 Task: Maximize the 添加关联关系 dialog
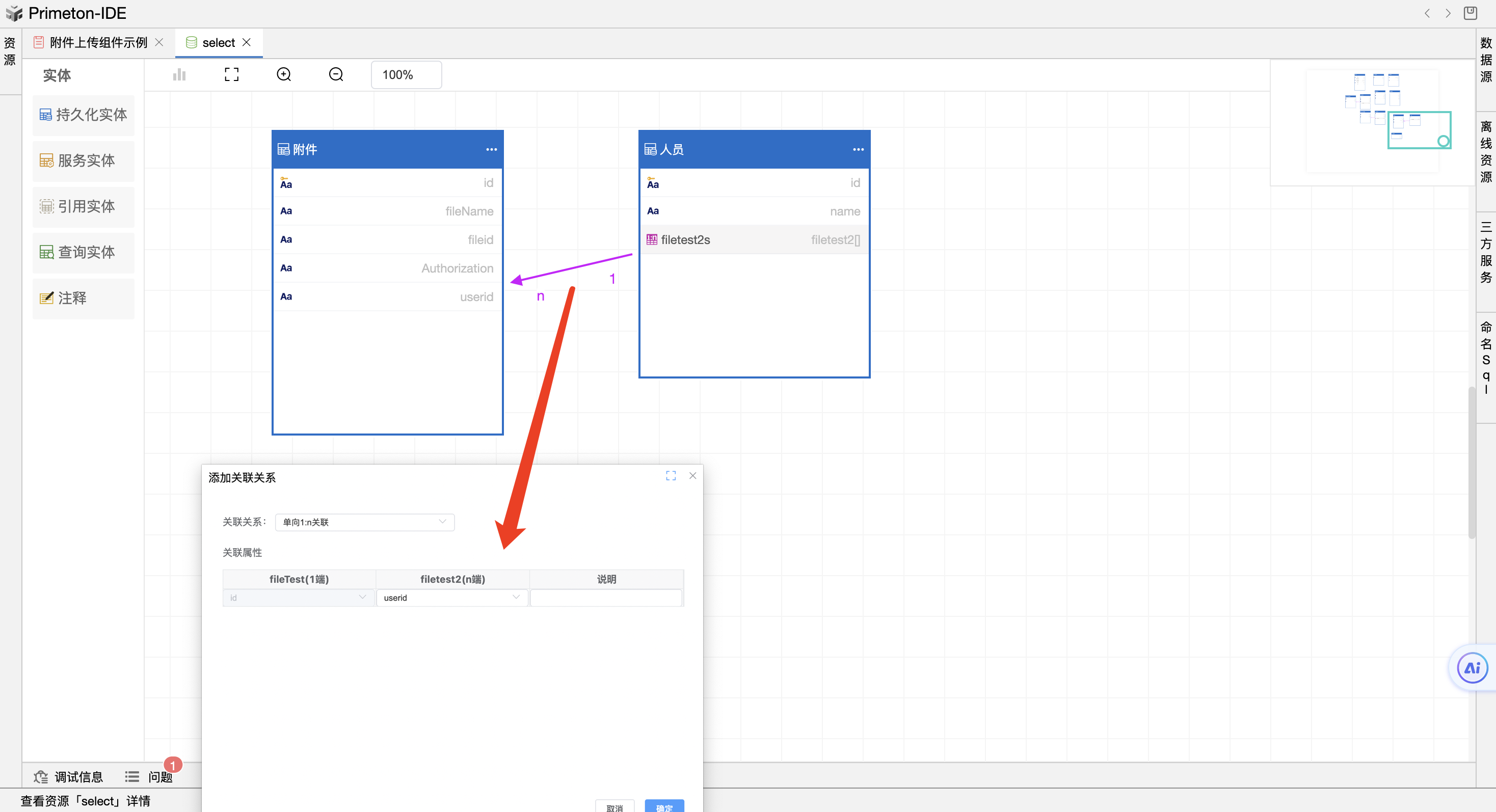pyautogui.click(x=671, y=475)
